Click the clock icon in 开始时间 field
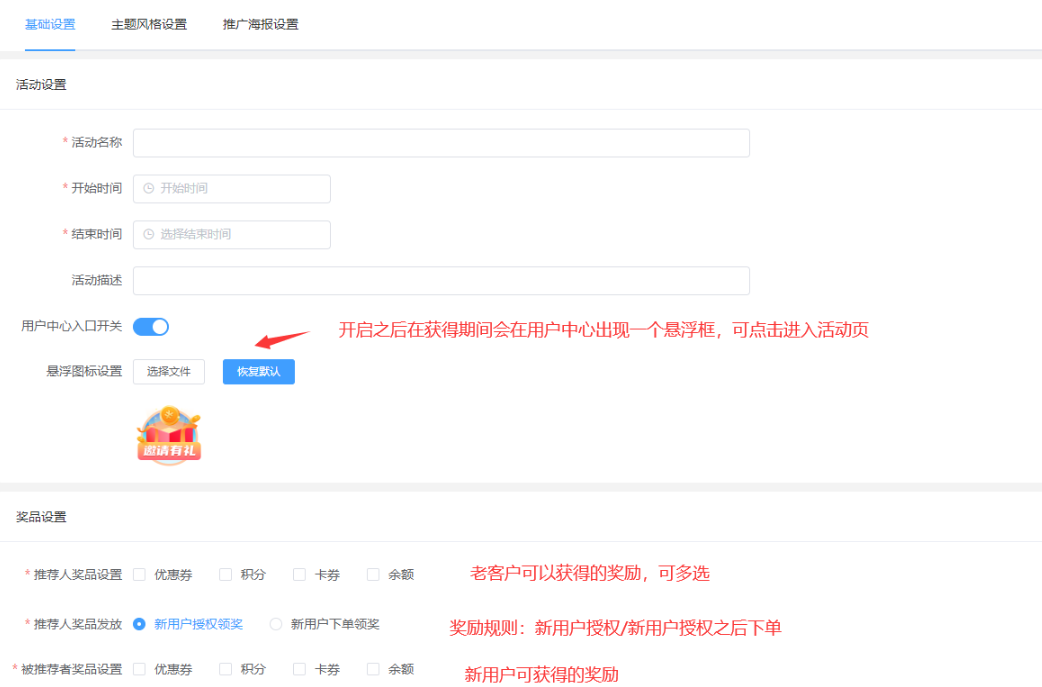The height and width of the screenshot is (687, 1042). coord(149,189)
